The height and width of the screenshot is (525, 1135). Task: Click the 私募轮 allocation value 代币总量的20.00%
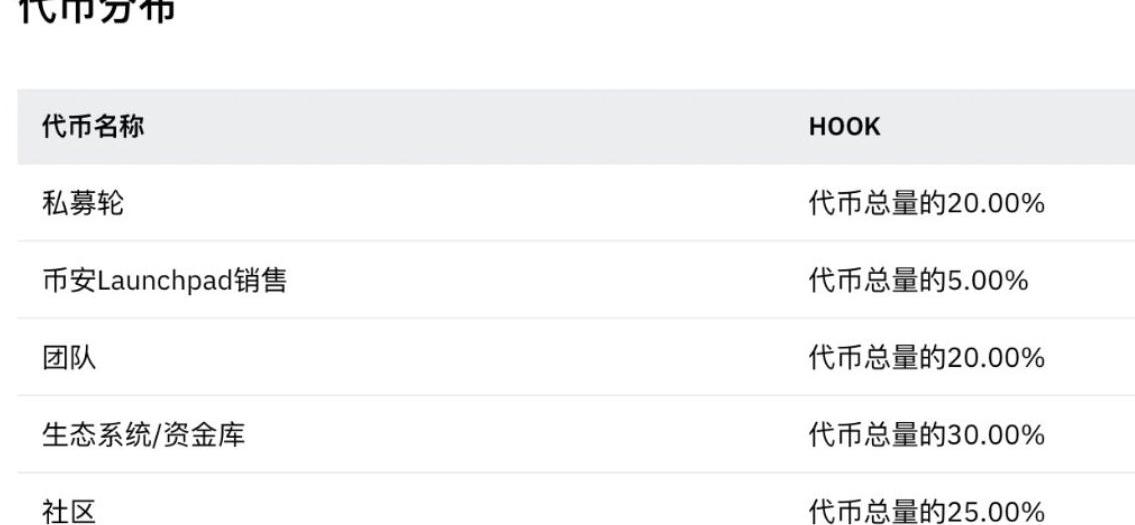pos(925,204)
